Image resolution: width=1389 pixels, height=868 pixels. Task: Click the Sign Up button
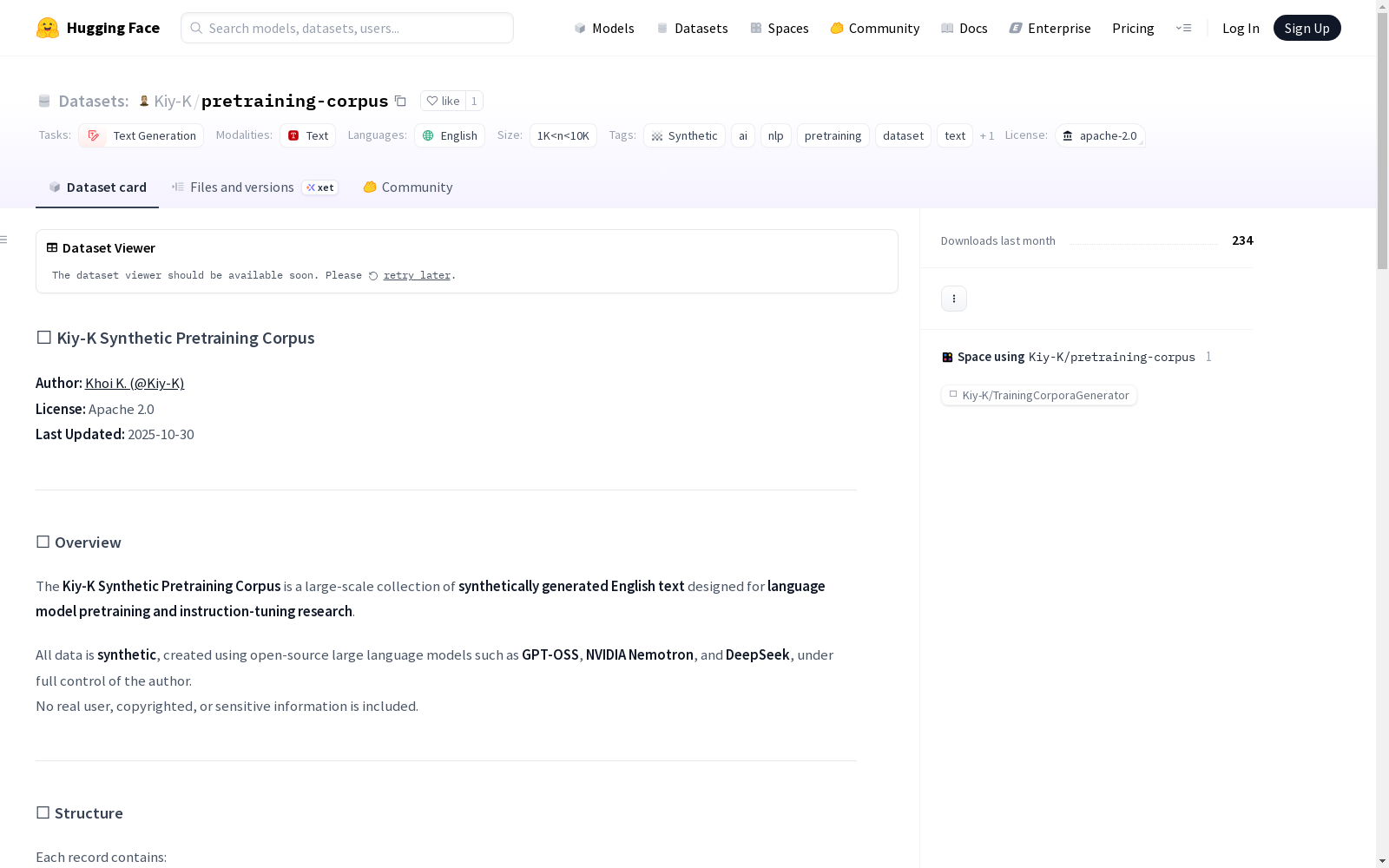click(x=1307, y=28)
